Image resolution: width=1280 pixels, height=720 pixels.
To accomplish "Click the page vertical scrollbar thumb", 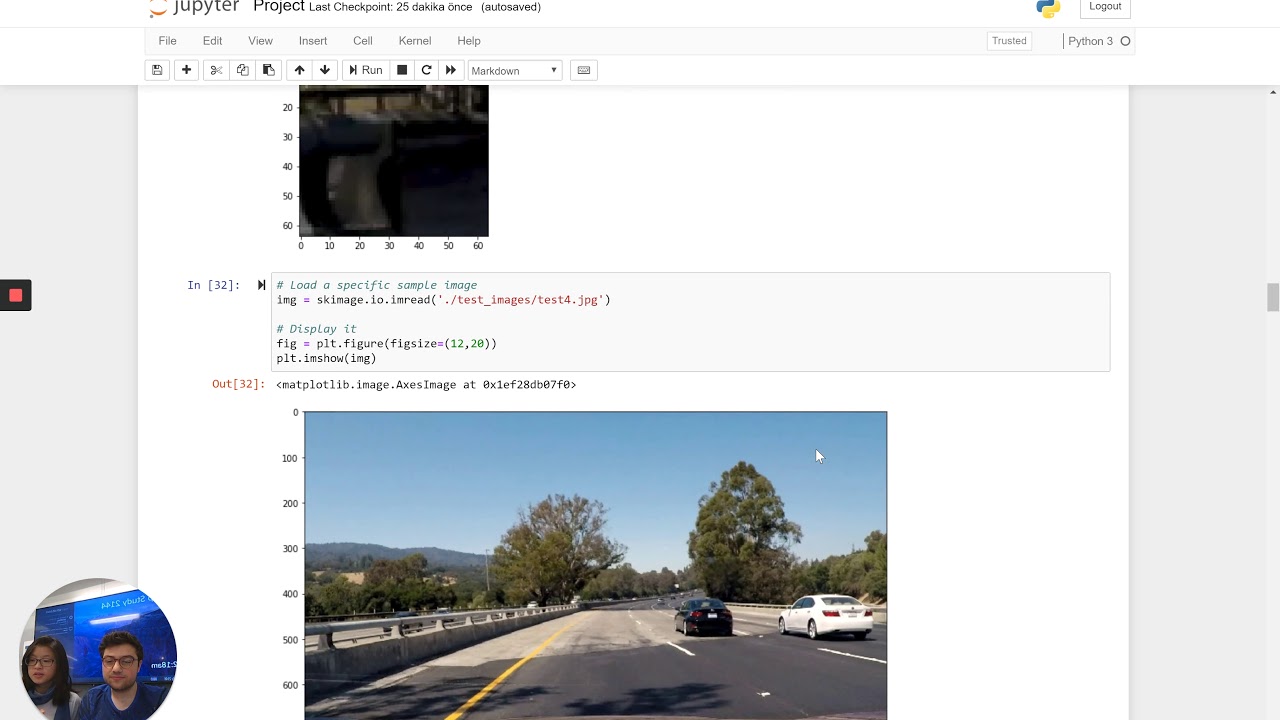I will pos(1273,298).
